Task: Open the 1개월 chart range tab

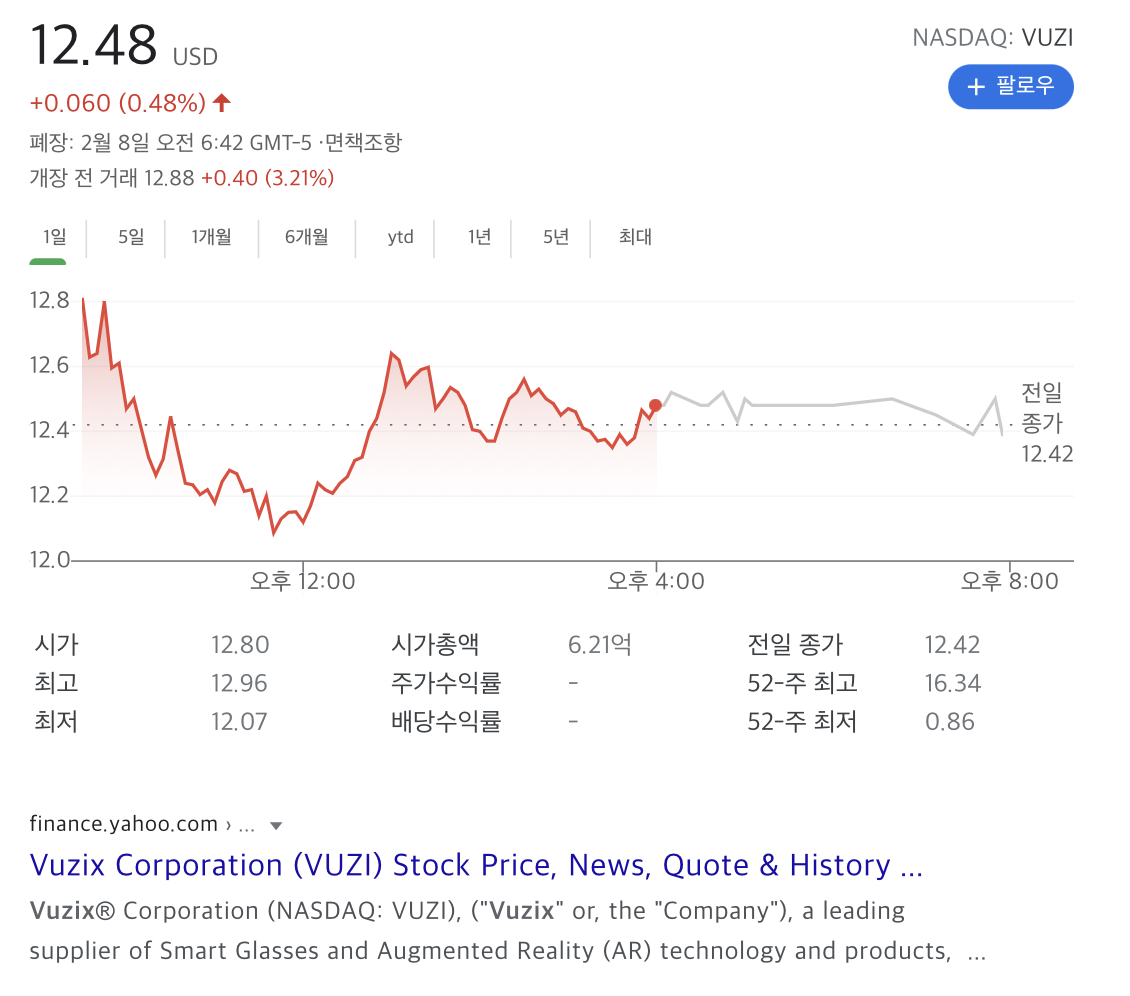Action: pyautogui.click(x=212, y=237)
